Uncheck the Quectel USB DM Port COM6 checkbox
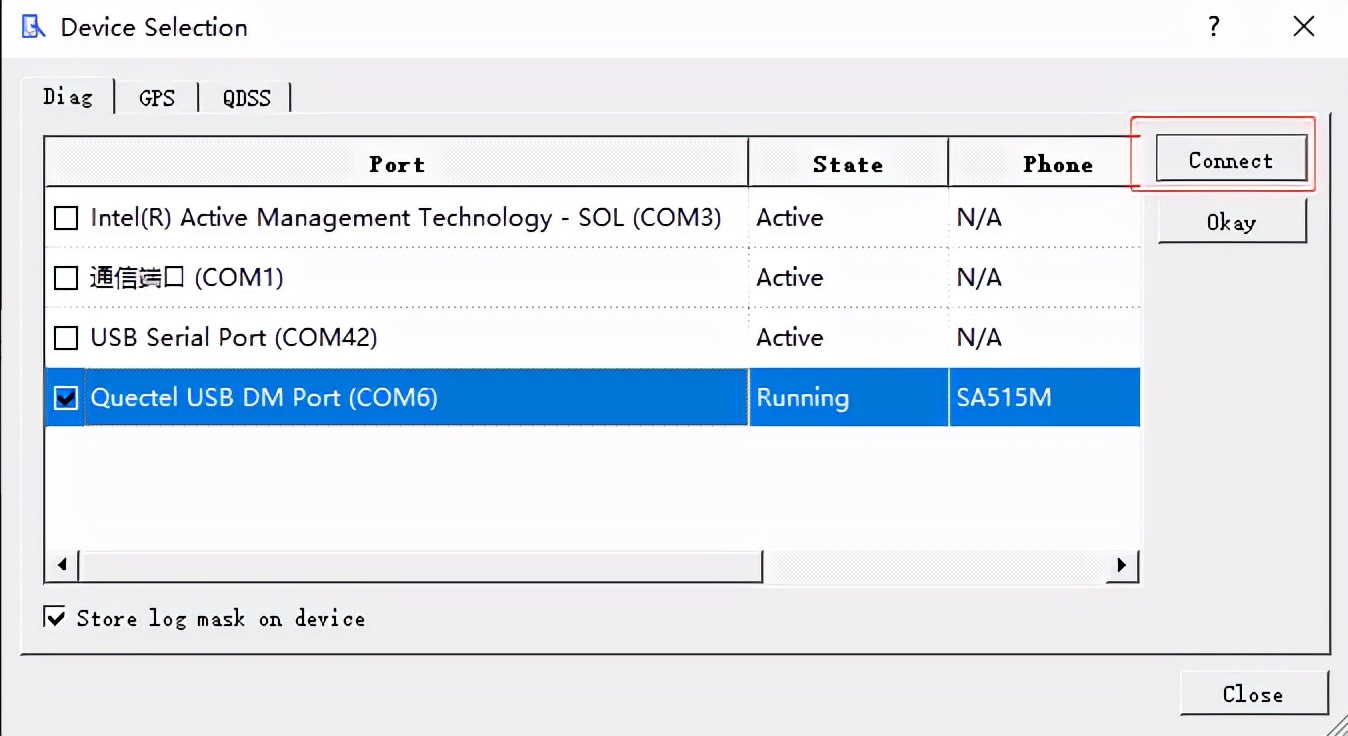 [64, 397]
